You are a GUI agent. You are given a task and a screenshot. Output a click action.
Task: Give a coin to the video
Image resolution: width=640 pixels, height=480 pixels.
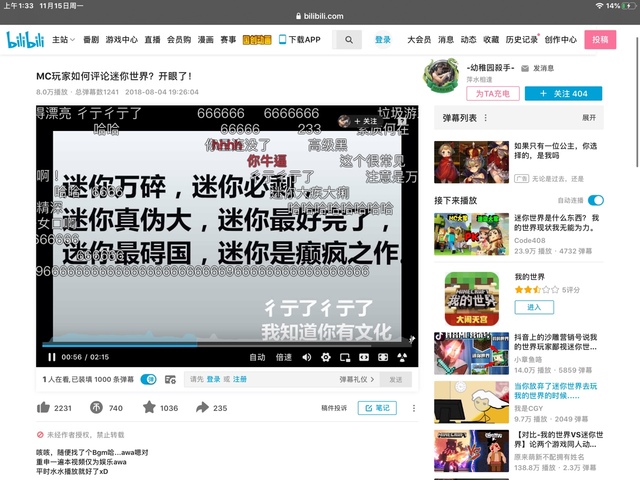click(x=96, y=408)
